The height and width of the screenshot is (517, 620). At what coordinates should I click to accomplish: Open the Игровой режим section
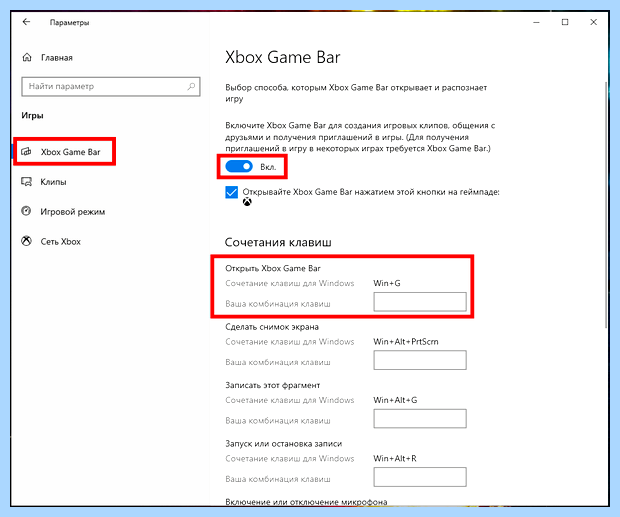click(73, 212)
